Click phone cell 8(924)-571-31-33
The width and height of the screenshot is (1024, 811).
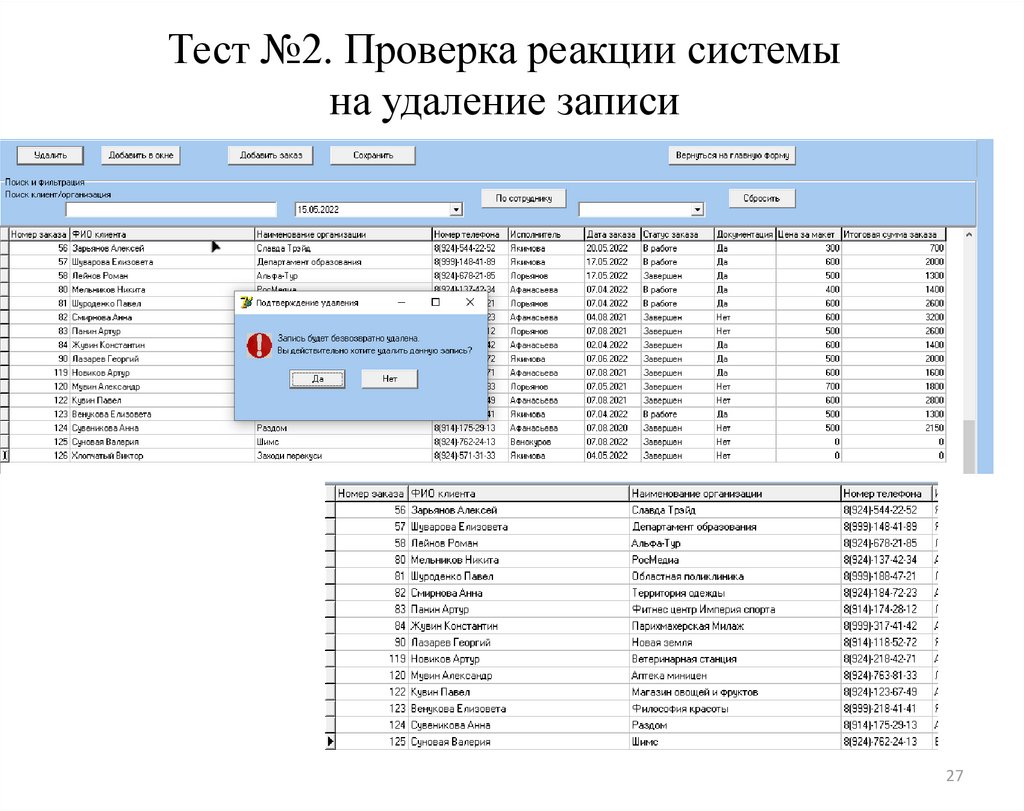[x=470, y=456]
